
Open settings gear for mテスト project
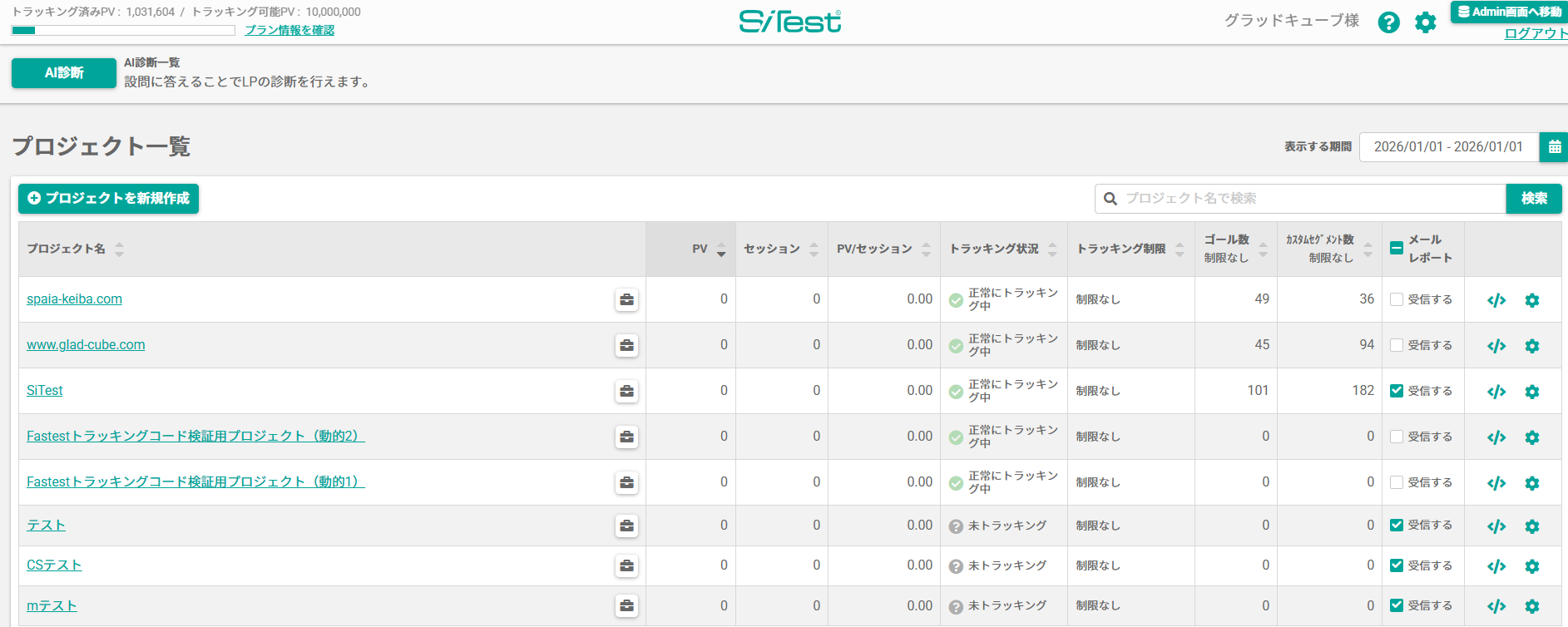pyautogui.click(x=1532, y=606)
